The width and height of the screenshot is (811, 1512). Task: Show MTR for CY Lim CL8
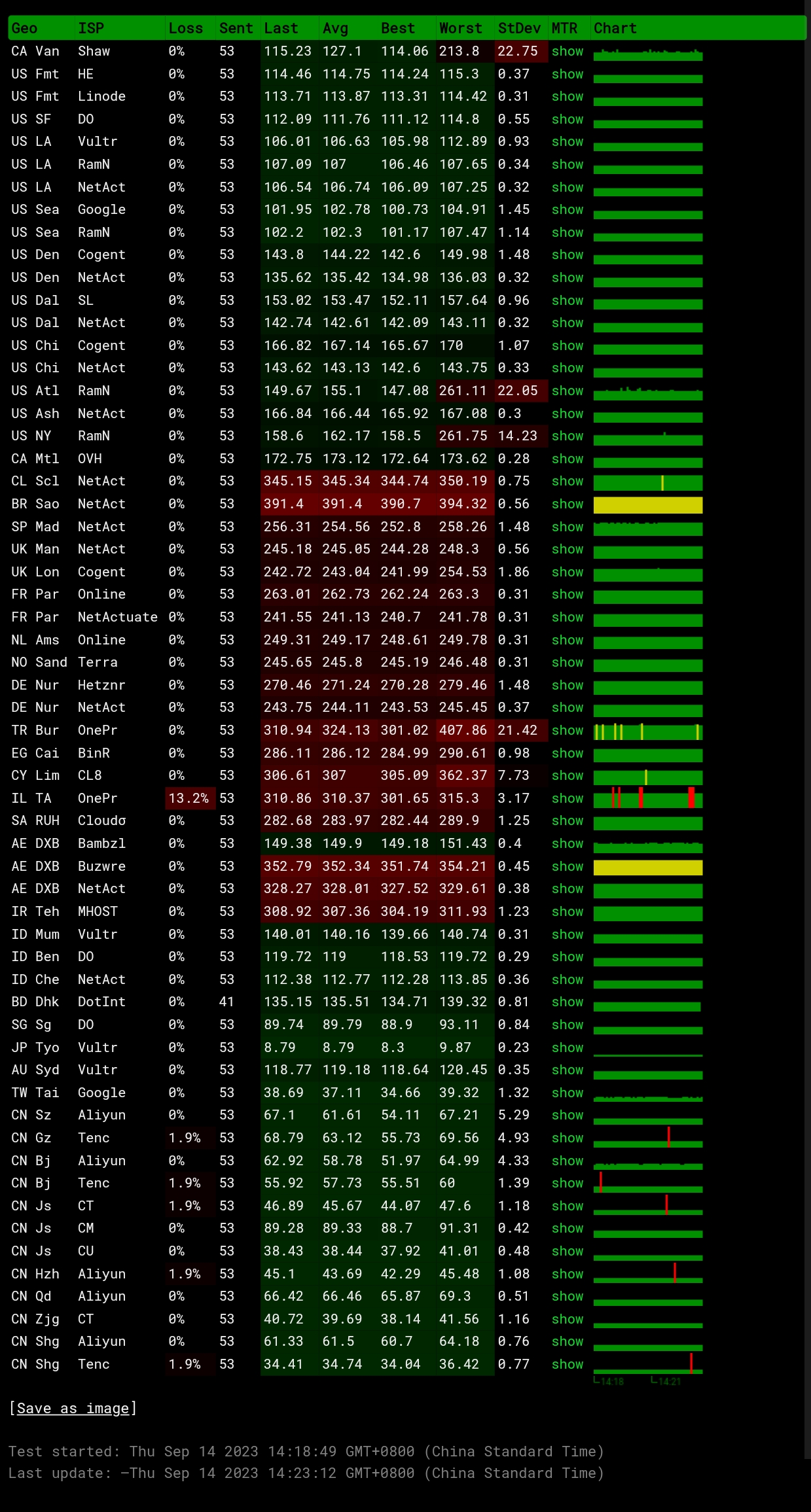(567, 775)
